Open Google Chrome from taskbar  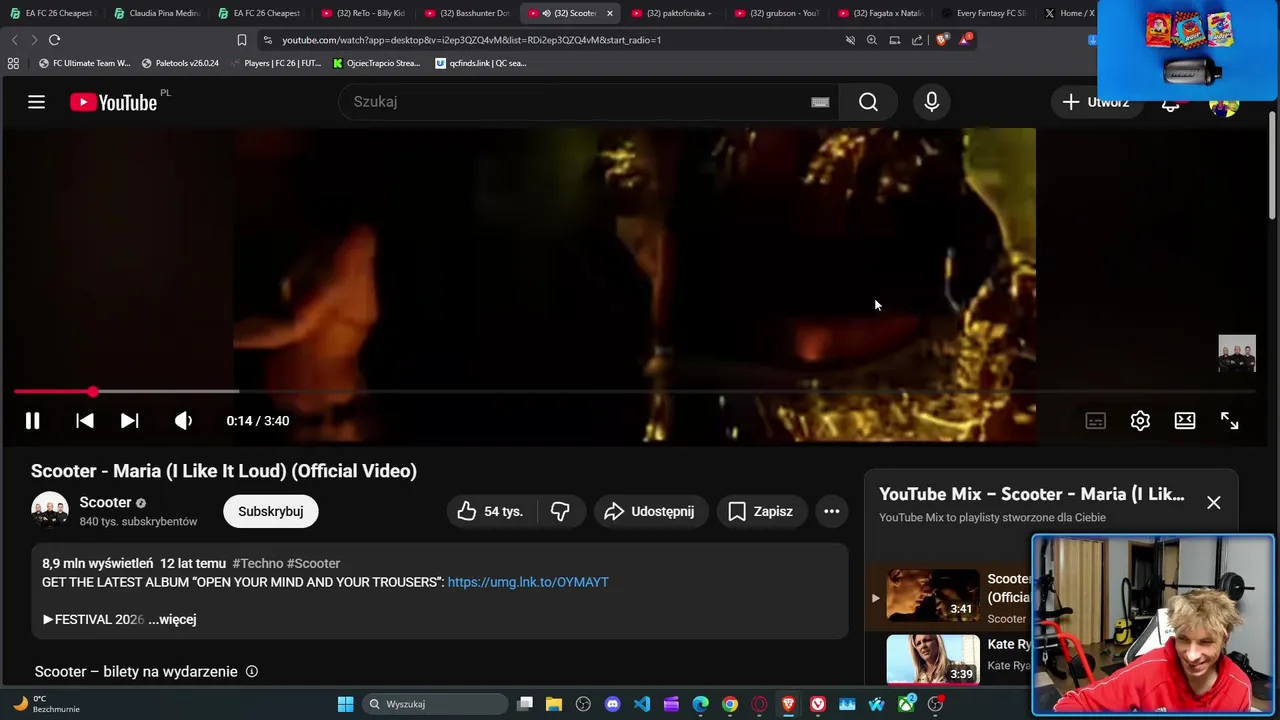[x=730, y=704]
